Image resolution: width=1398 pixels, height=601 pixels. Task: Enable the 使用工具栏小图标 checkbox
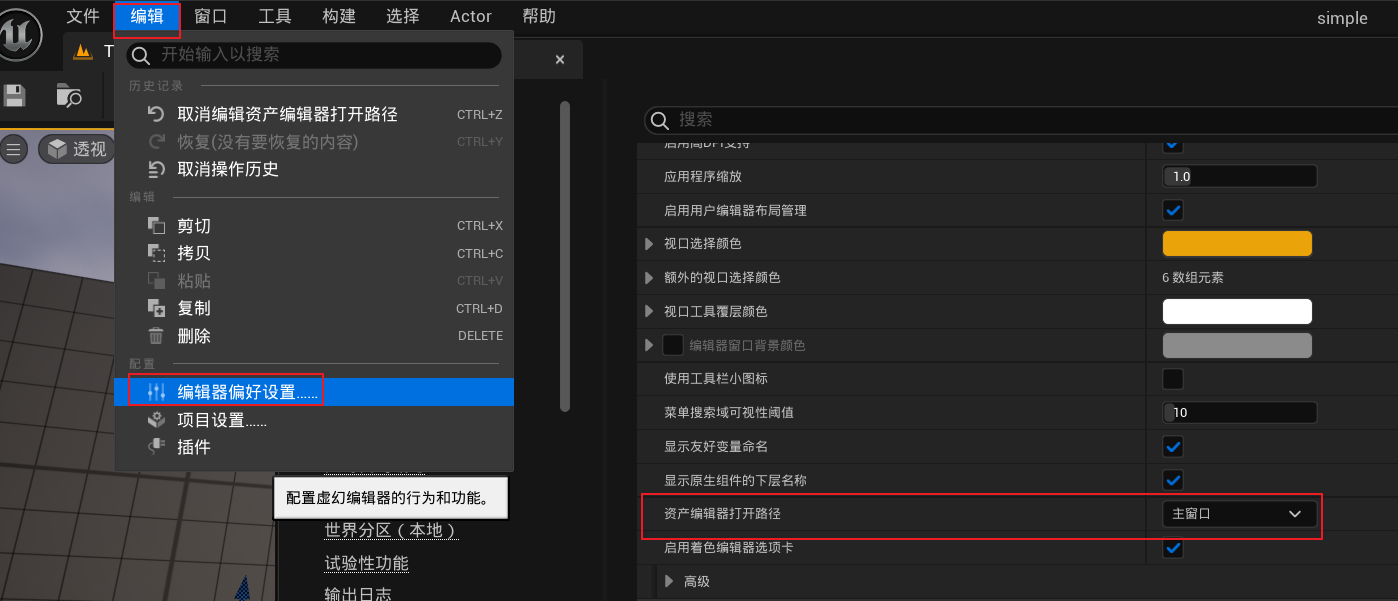coord(1173,379)
